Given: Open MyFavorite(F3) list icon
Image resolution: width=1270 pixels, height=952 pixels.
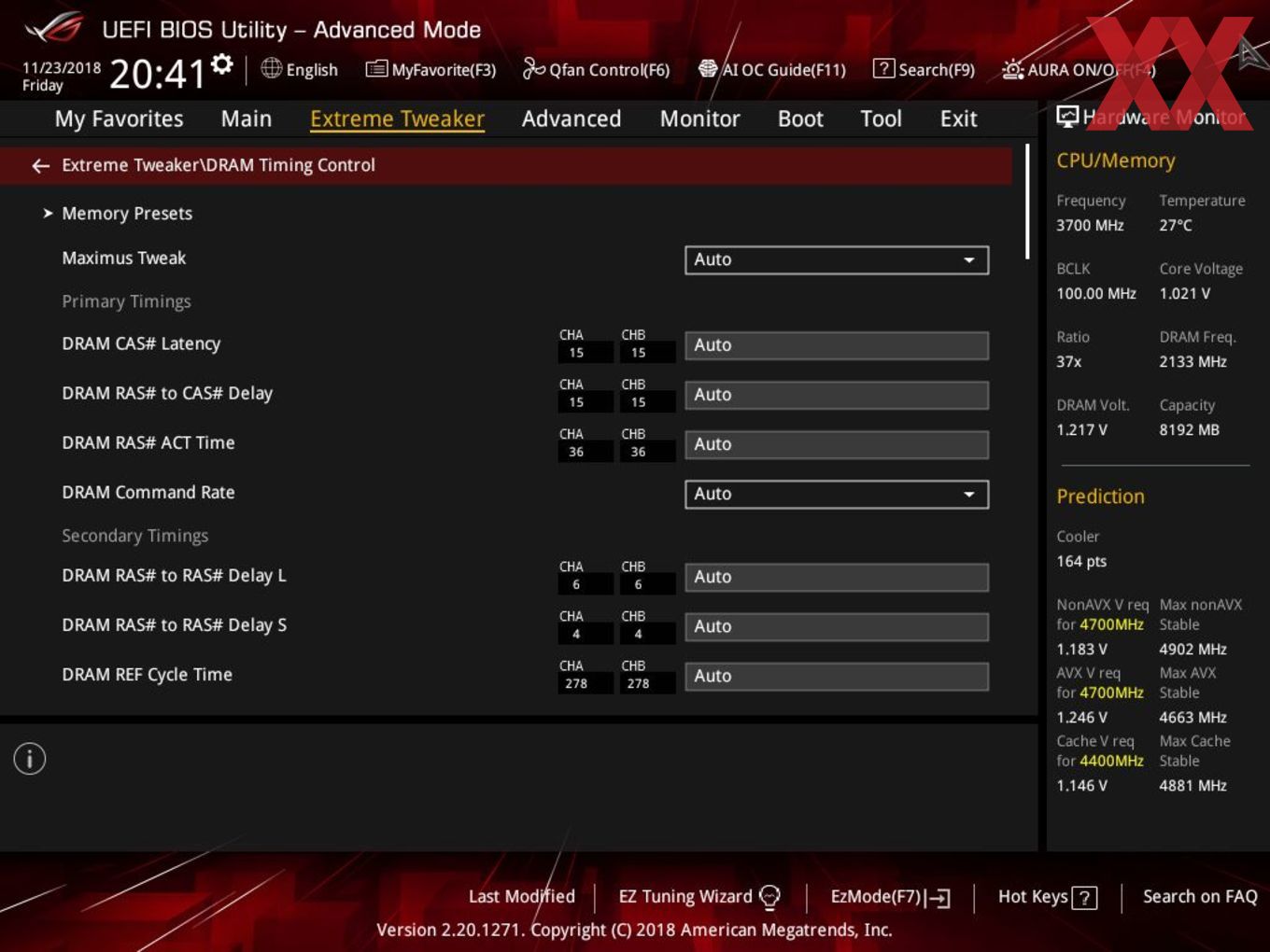Looking at the screenshot, I should [x=376, y=69].
